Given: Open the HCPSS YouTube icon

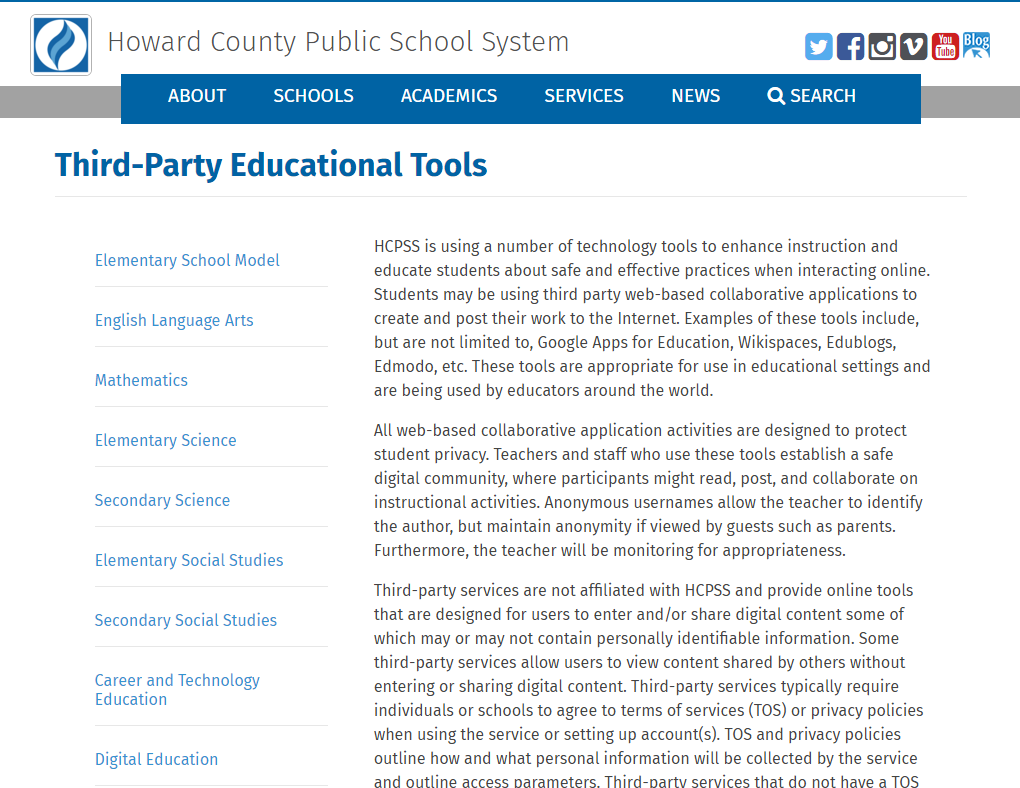Looking at the screenshot, I should [x=945, y=46].
